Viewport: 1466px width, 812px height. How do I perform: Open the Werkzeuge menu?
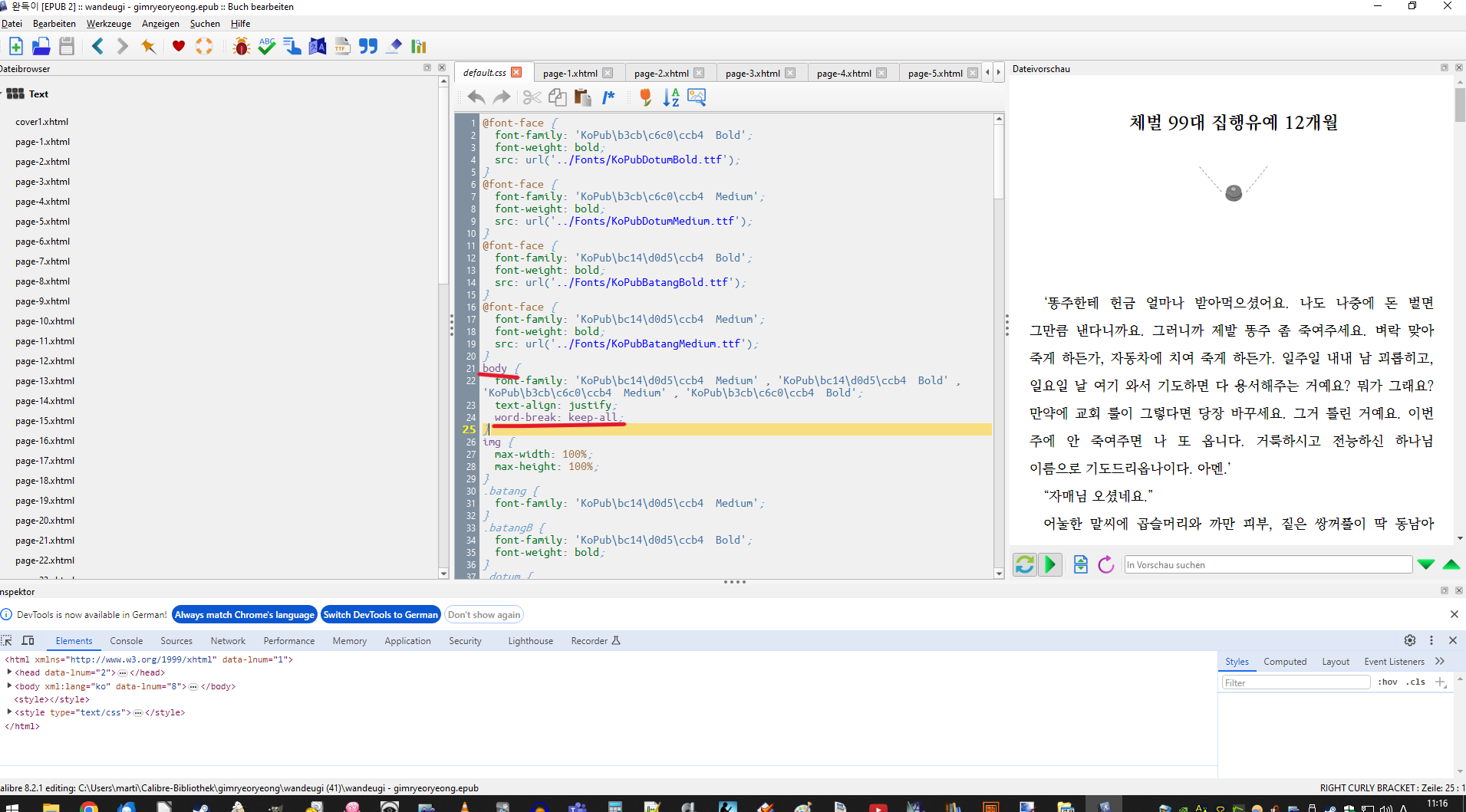[108, 24]
